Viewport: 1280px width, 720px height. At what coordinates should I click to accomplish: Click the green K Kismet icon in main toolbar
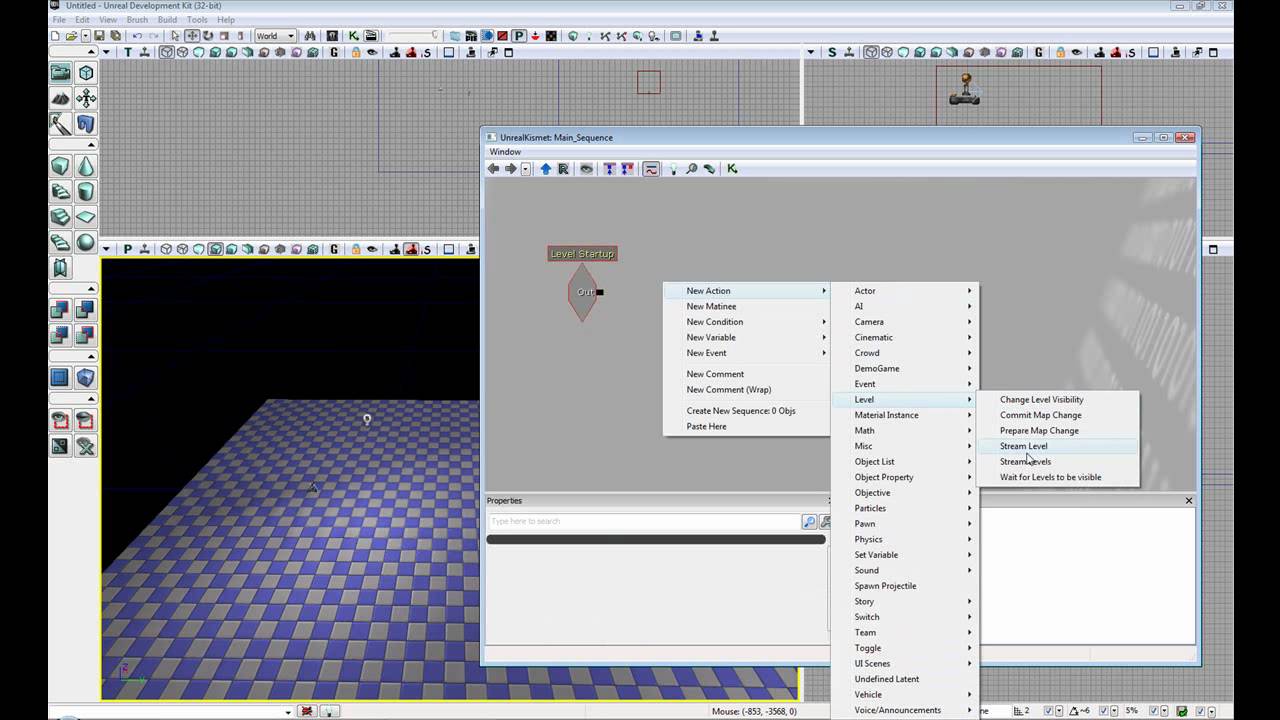click(x=353, y=36)
